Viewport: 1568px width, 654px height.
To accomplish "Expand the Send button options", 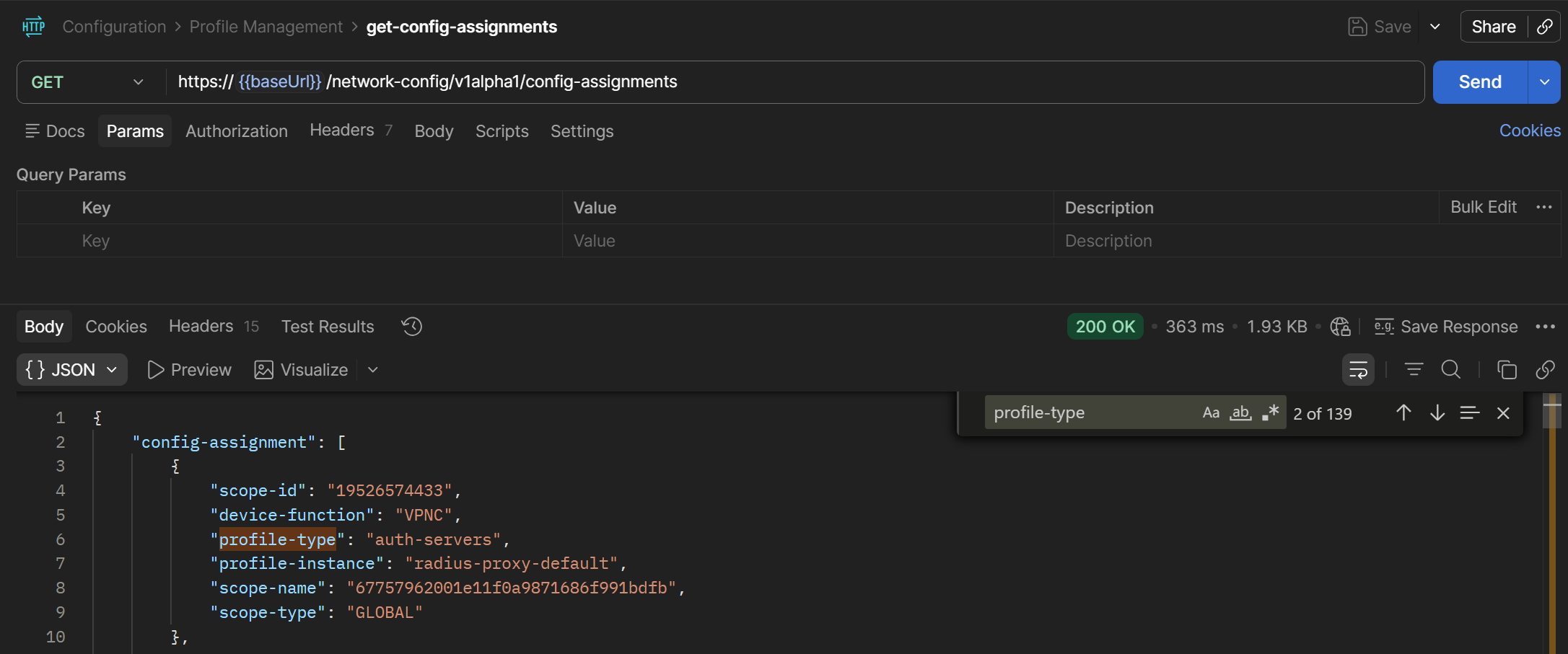I will [1543, 81].
